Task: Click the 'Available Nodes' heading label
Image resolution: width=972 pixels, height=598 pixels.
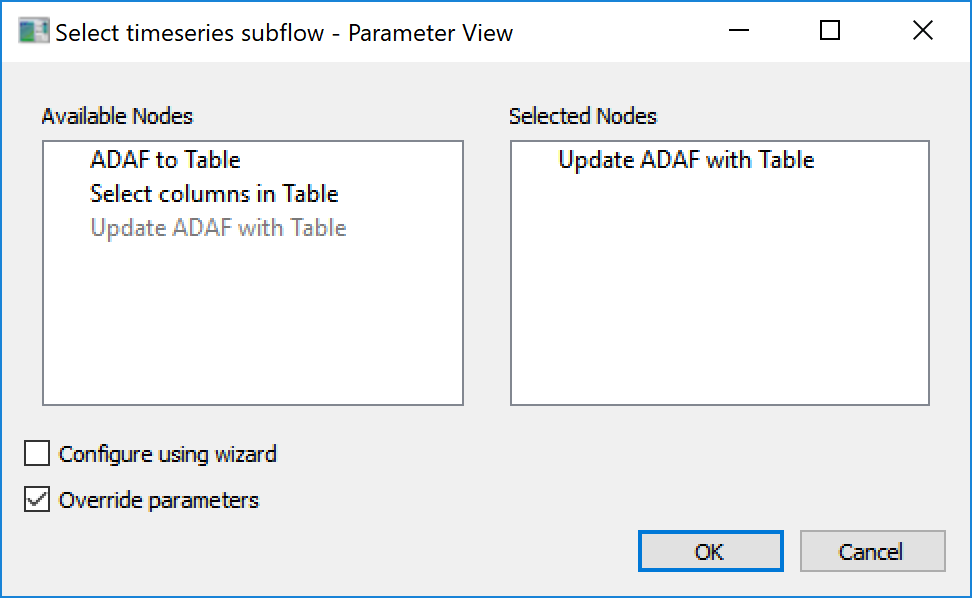Action: (117, 116)
